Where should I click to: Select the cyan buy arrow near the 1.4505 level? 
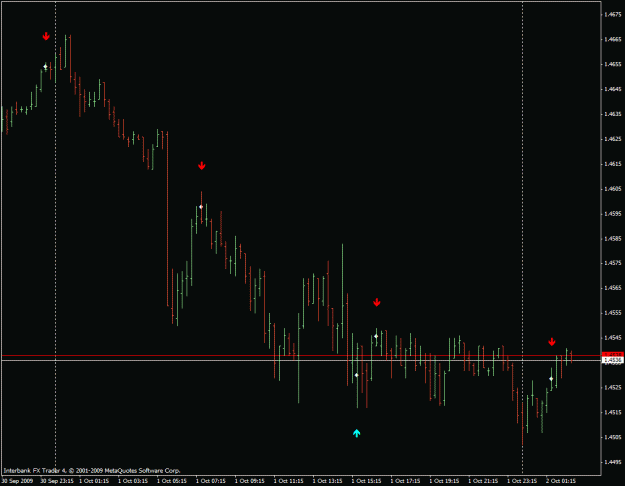(357, 433)
